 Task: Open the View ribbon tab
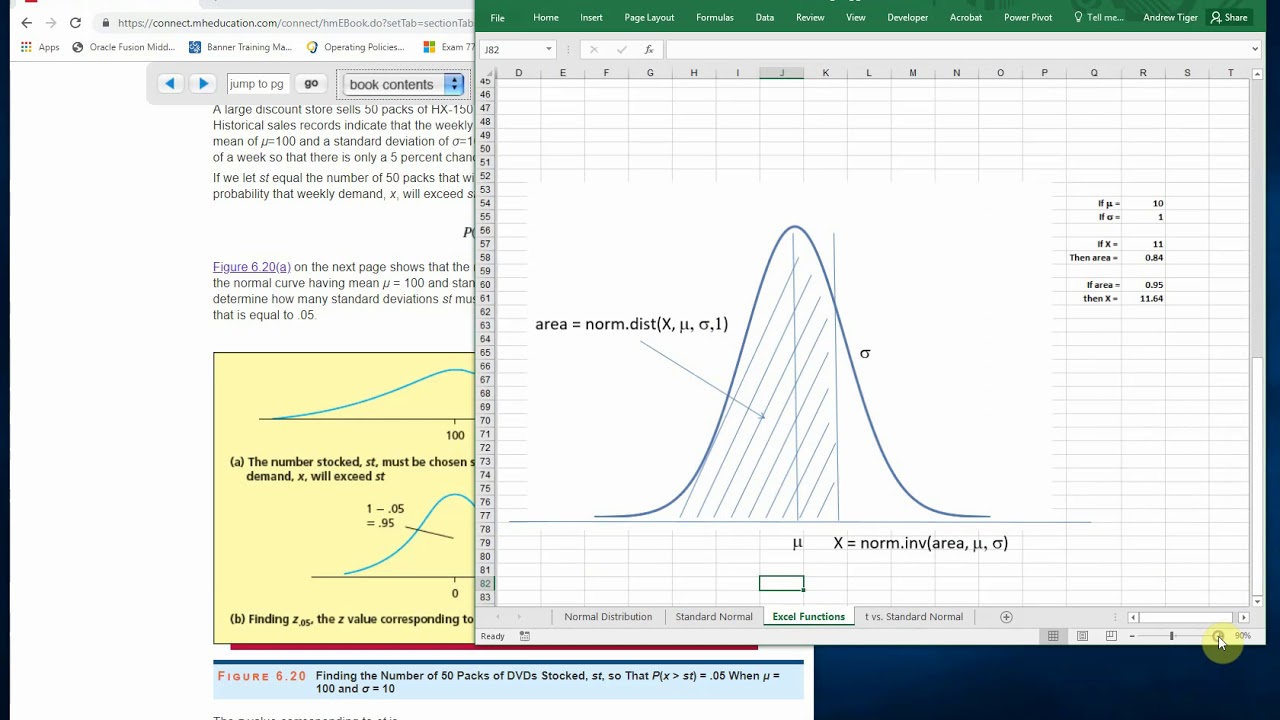click(x=856, y=17)
